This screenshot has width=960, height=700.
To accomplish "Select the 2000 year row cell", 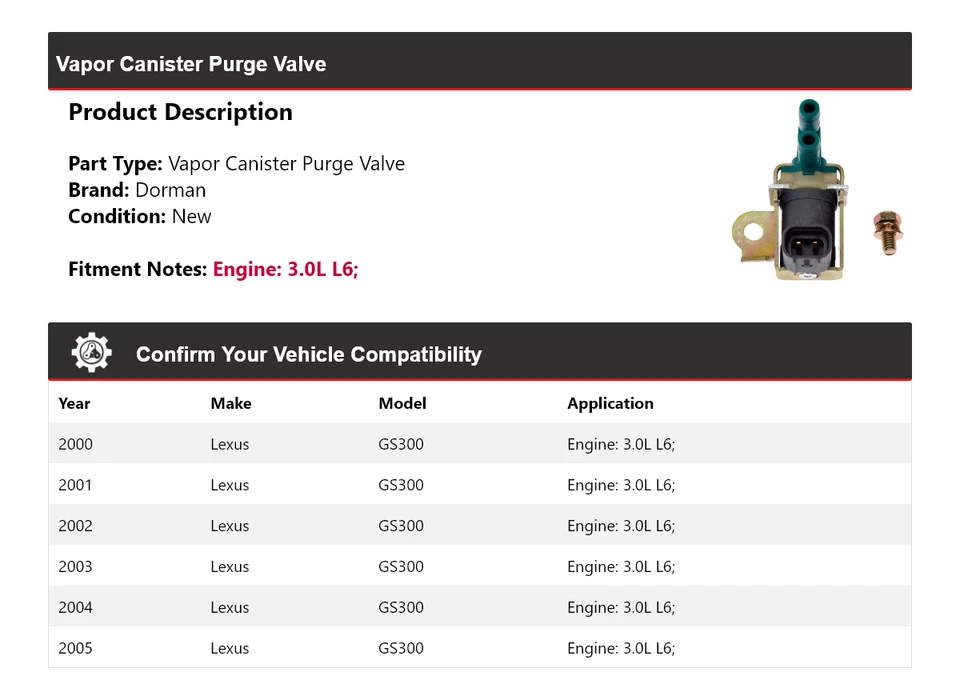I will (x=75, y=444).
